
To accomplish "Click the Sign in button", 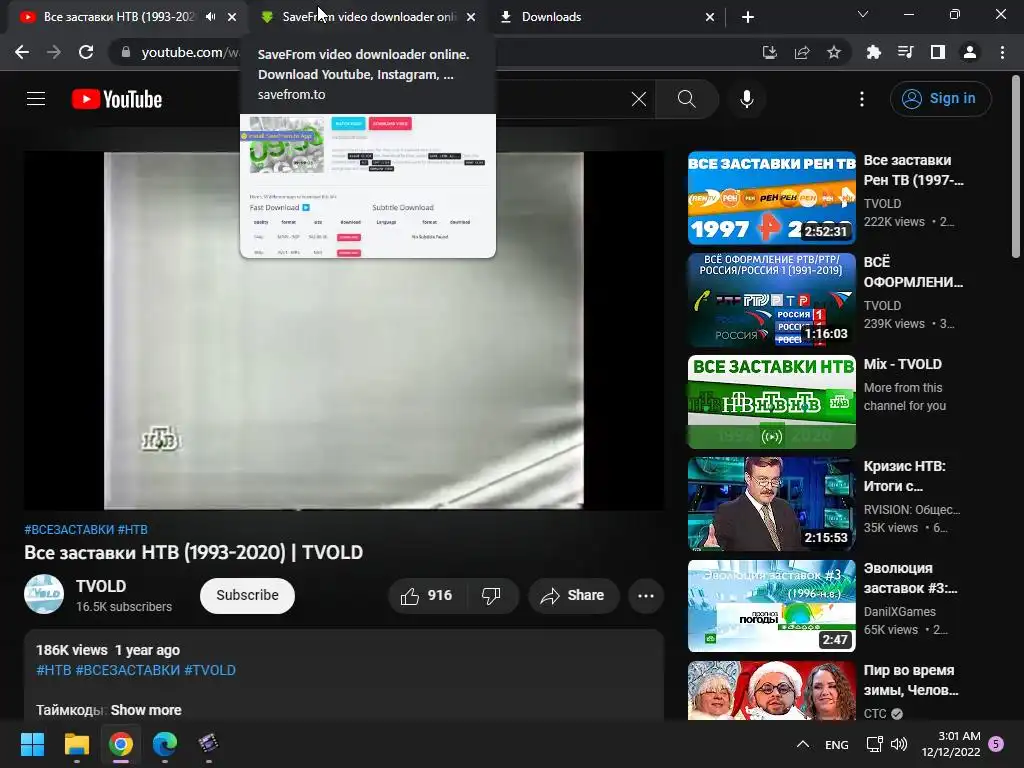I will pyautogui.click(x=940, y=99).
